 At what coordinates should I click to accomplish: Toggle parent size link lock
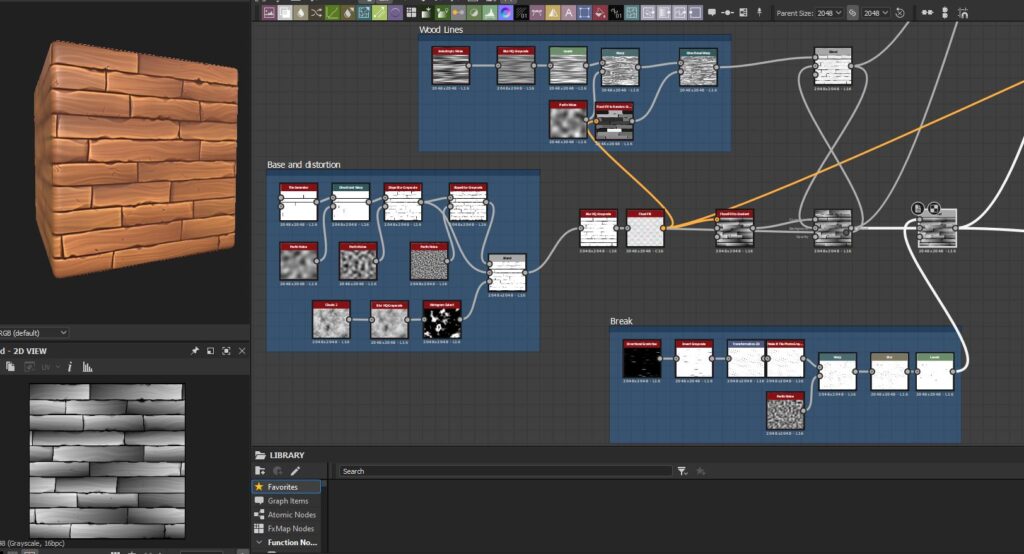coord(852,13)
